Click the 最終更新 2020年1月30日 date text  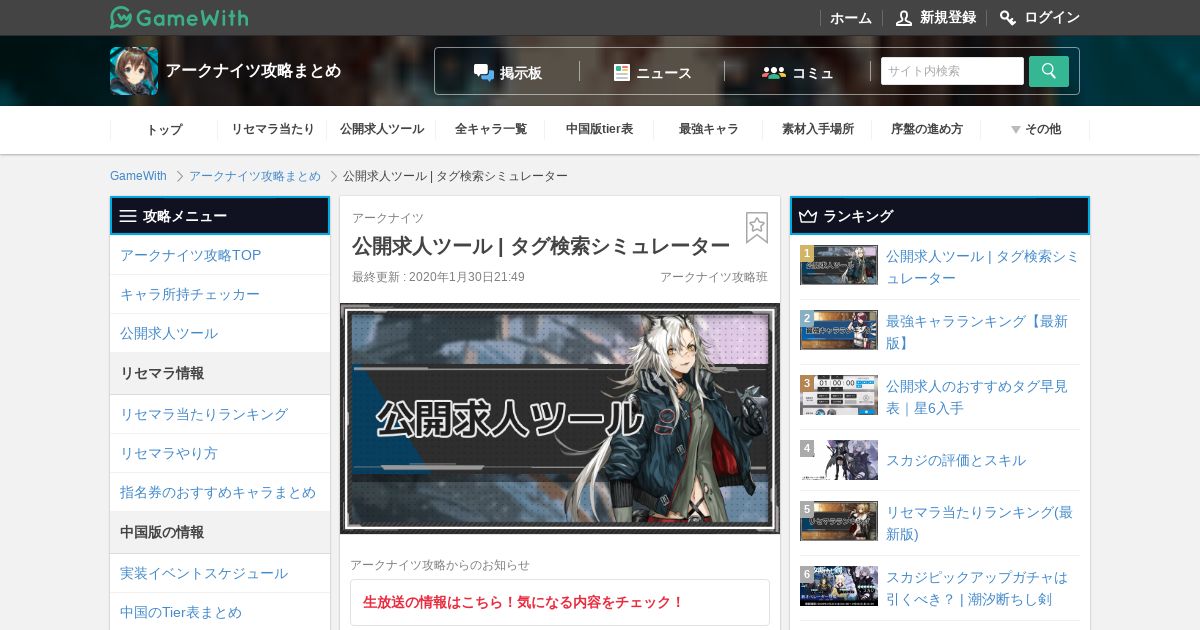coord(438,277)
